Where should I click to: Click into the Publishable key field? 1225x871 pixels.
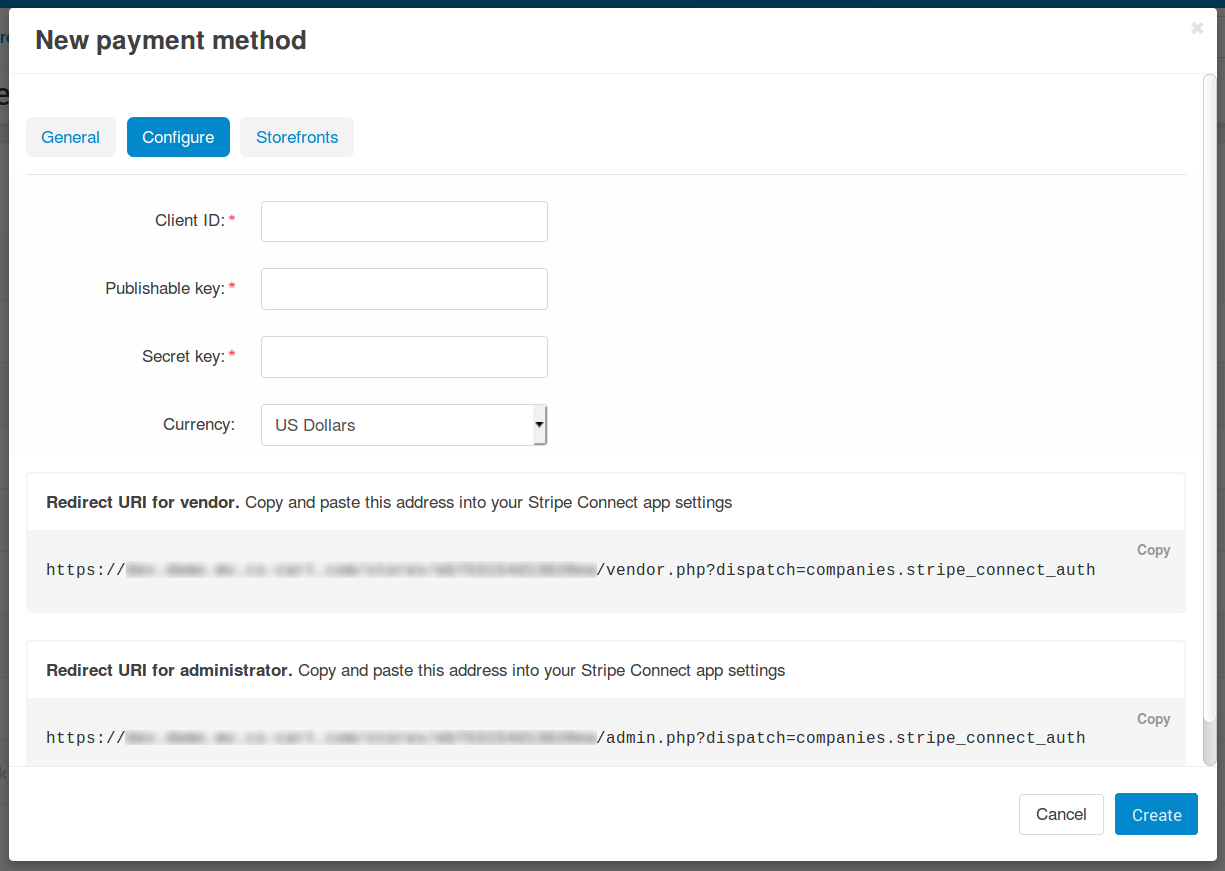tap(404, 289)
